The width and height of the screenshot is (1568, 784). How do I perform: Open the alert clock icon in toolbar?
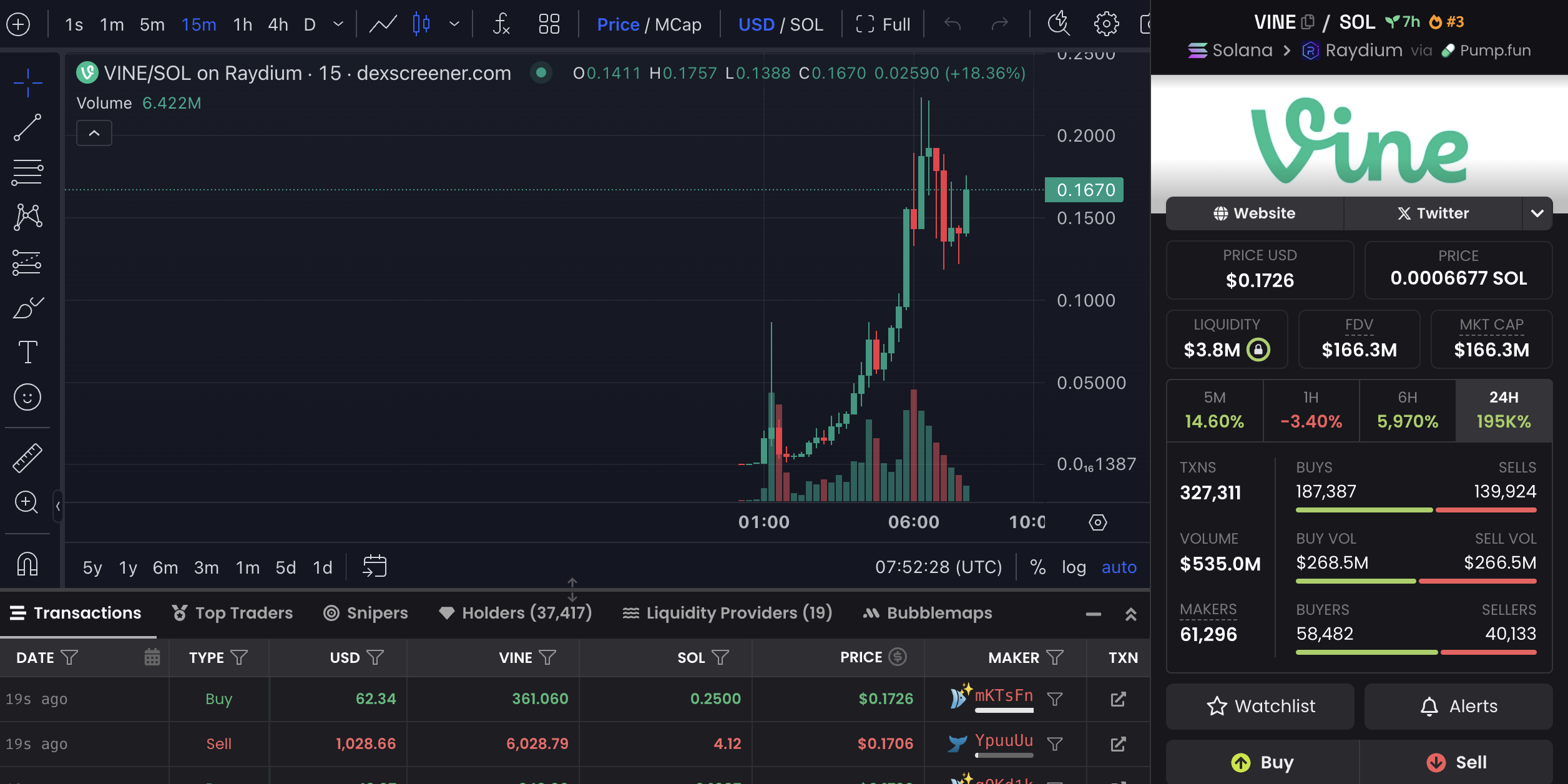1059,24
